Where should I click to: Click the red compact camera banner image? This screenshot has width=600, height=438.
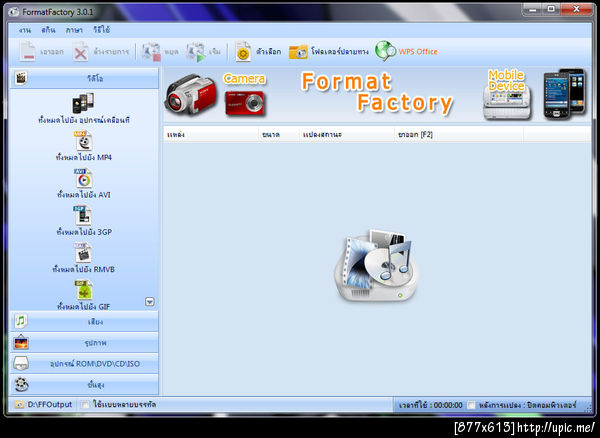[x=245, y=102]
